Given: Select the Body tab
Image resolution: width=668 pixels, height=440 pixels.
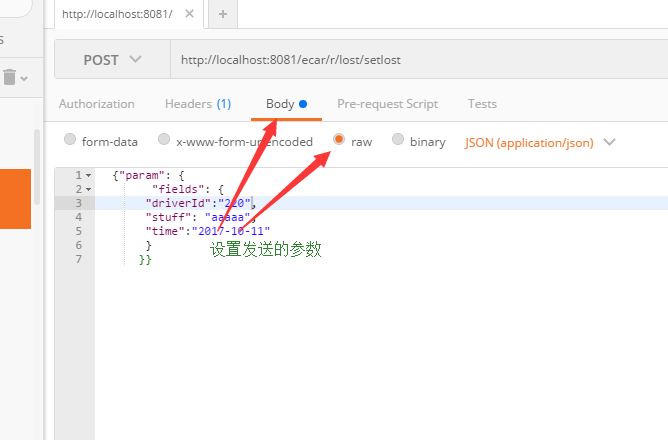Looking at the screenshot, I should (286, 104).
